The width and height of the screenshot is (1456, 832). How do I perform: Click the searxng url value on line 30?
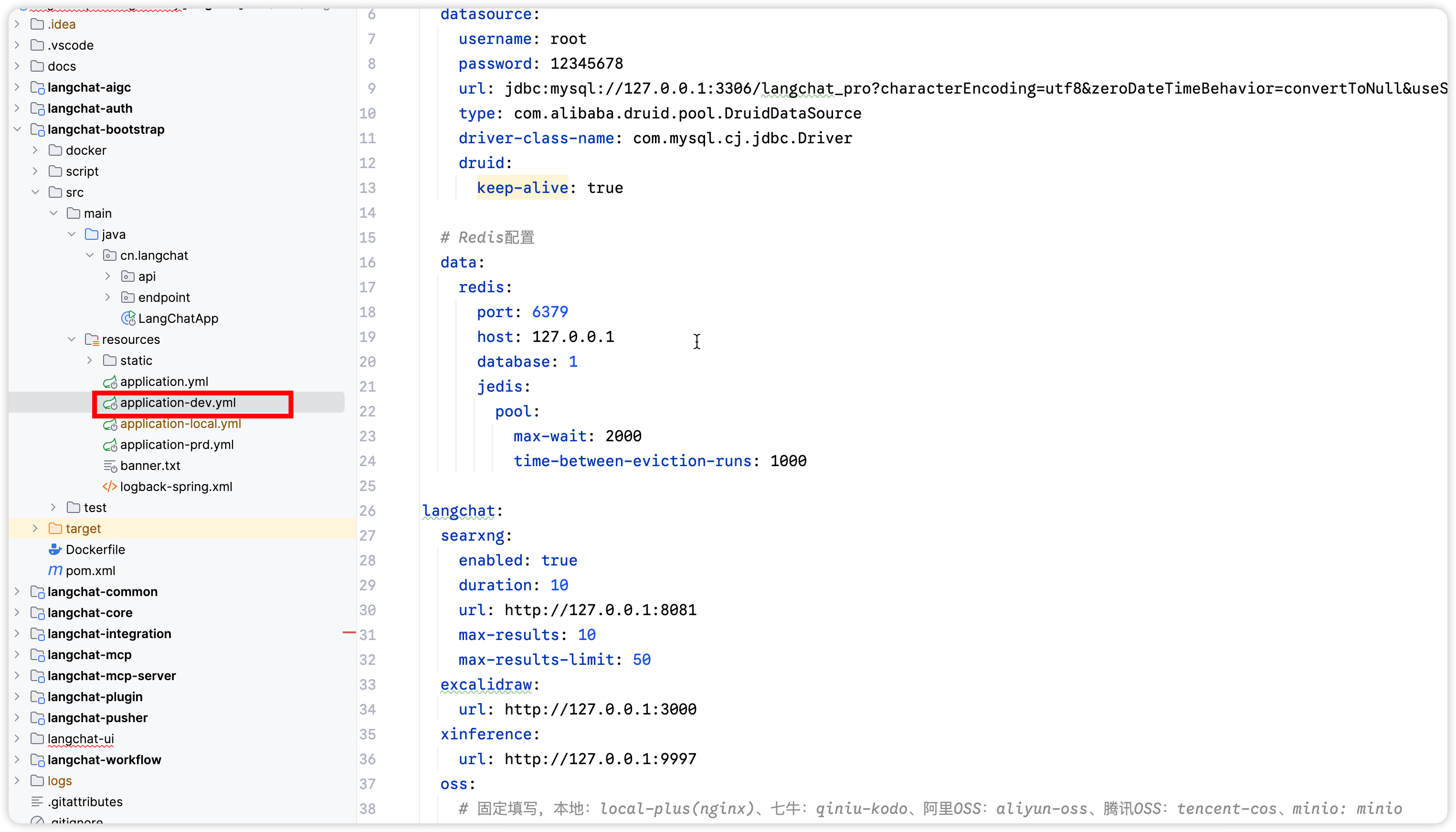[600, 610]
